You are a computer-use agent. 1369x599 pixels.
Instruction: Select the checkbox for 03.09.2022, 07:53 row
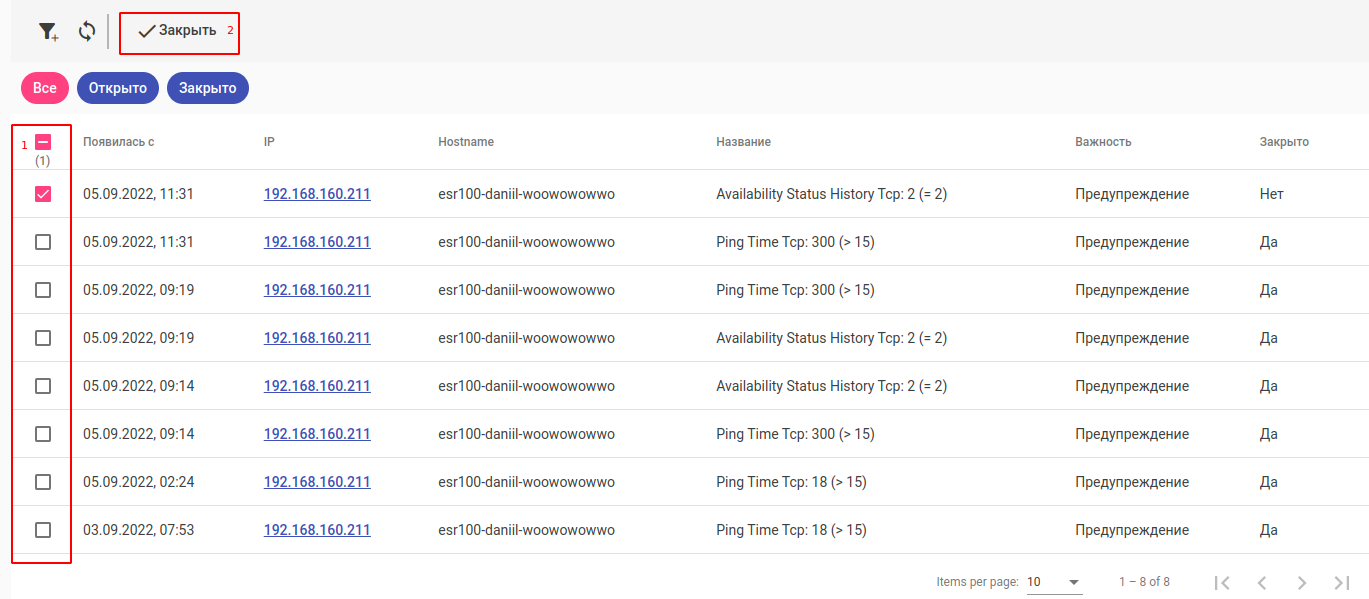coord(43,530)
